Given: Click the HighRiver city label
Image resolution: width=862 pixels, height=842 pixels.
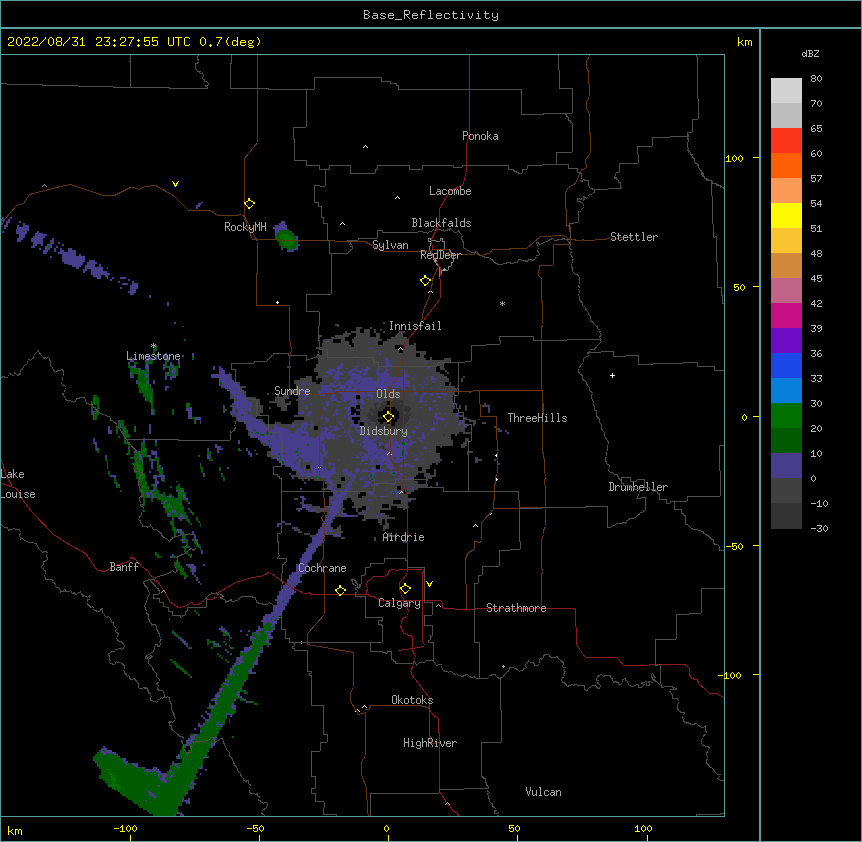Looking at the screenshot, I should click(430, 743).
